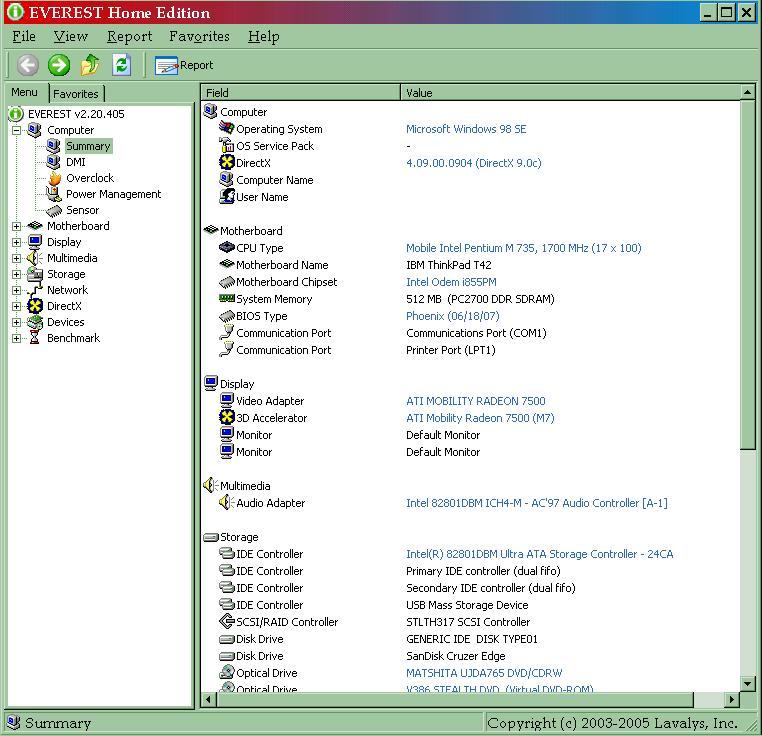Click the Value column header

[x=571, y=92]
